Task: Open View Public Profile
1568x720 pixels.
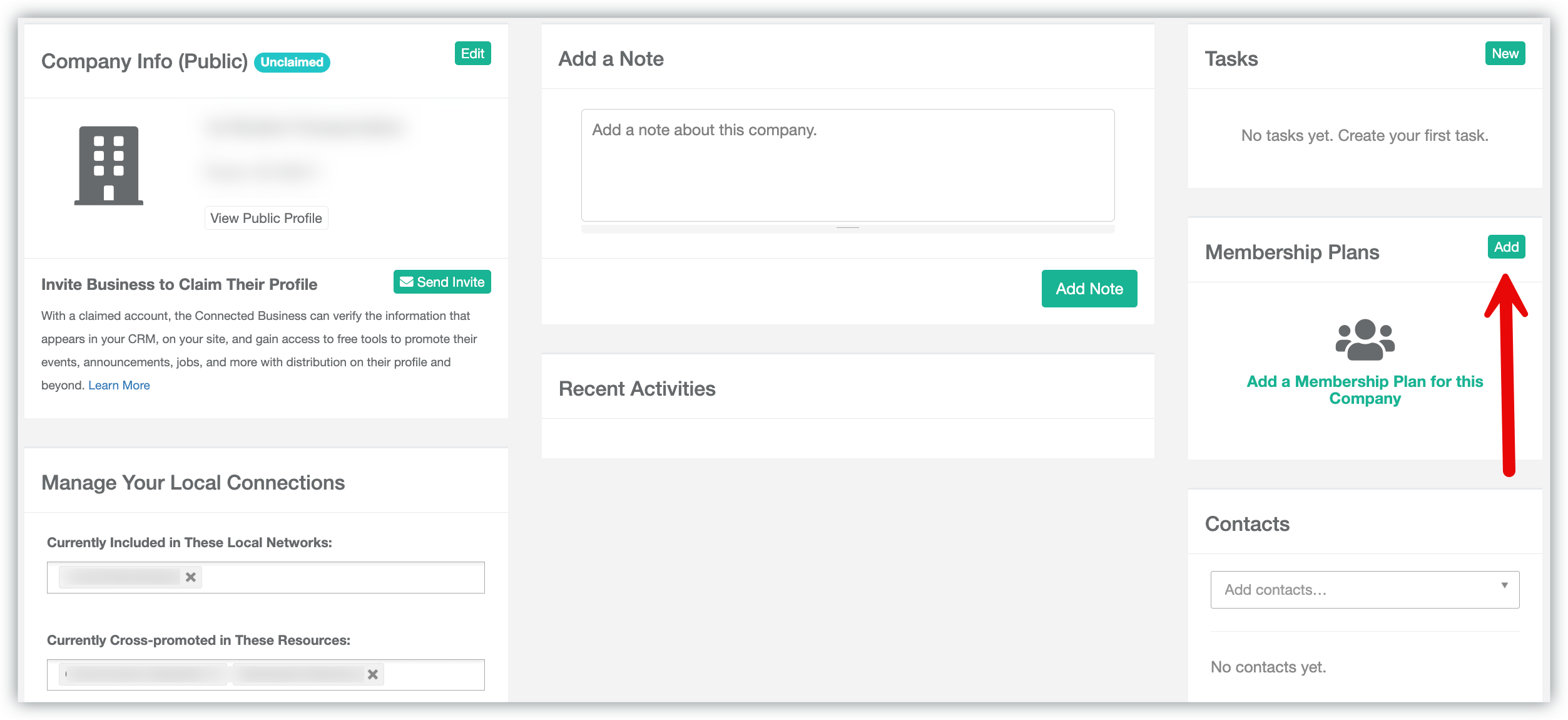Action: (266, 219)
